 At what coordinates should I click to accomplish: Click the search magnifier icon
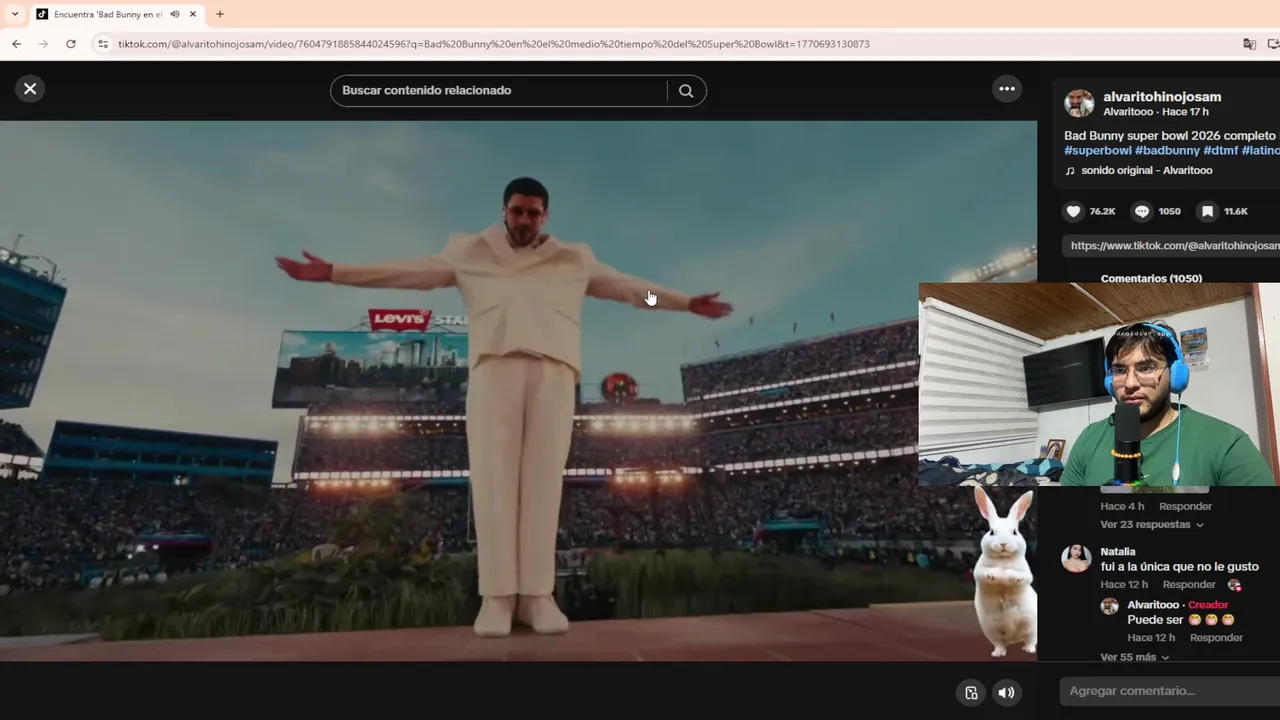pyautogui.click(x=686, y=90)
